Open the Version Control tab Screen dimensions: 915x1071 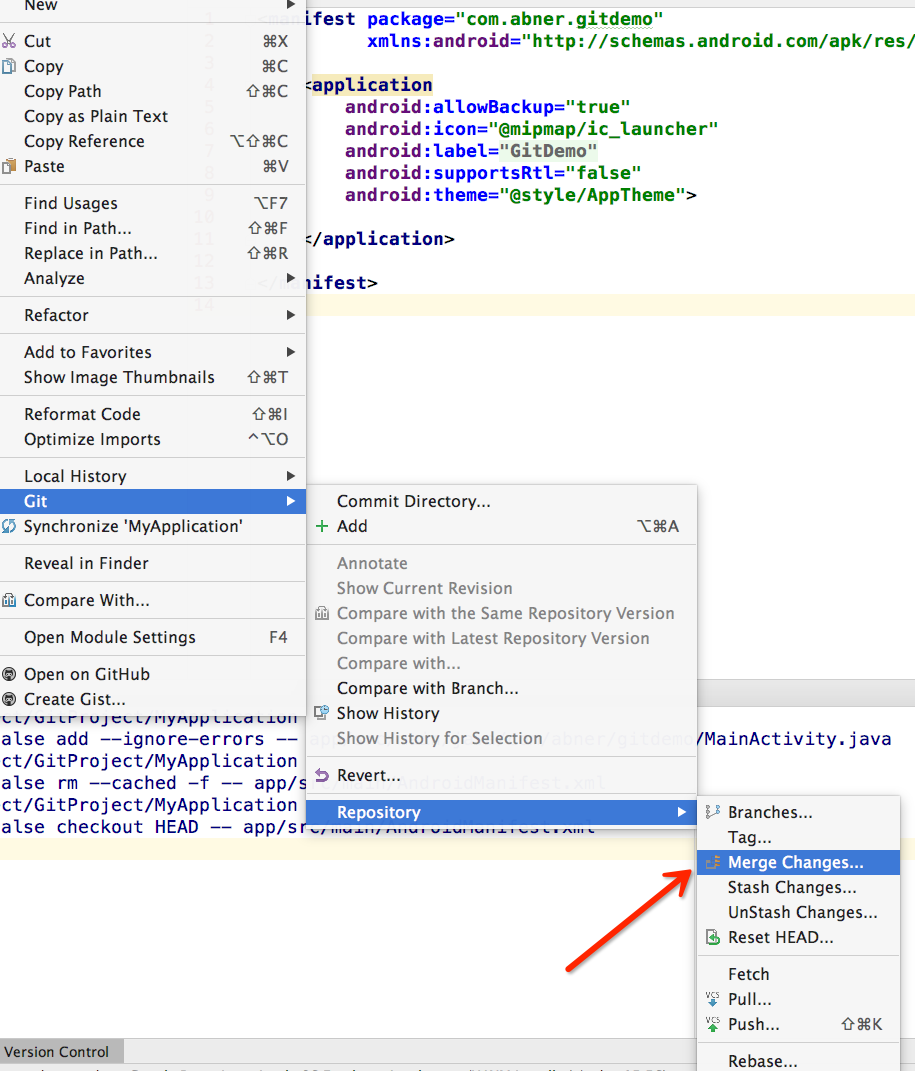point(57,1051)
